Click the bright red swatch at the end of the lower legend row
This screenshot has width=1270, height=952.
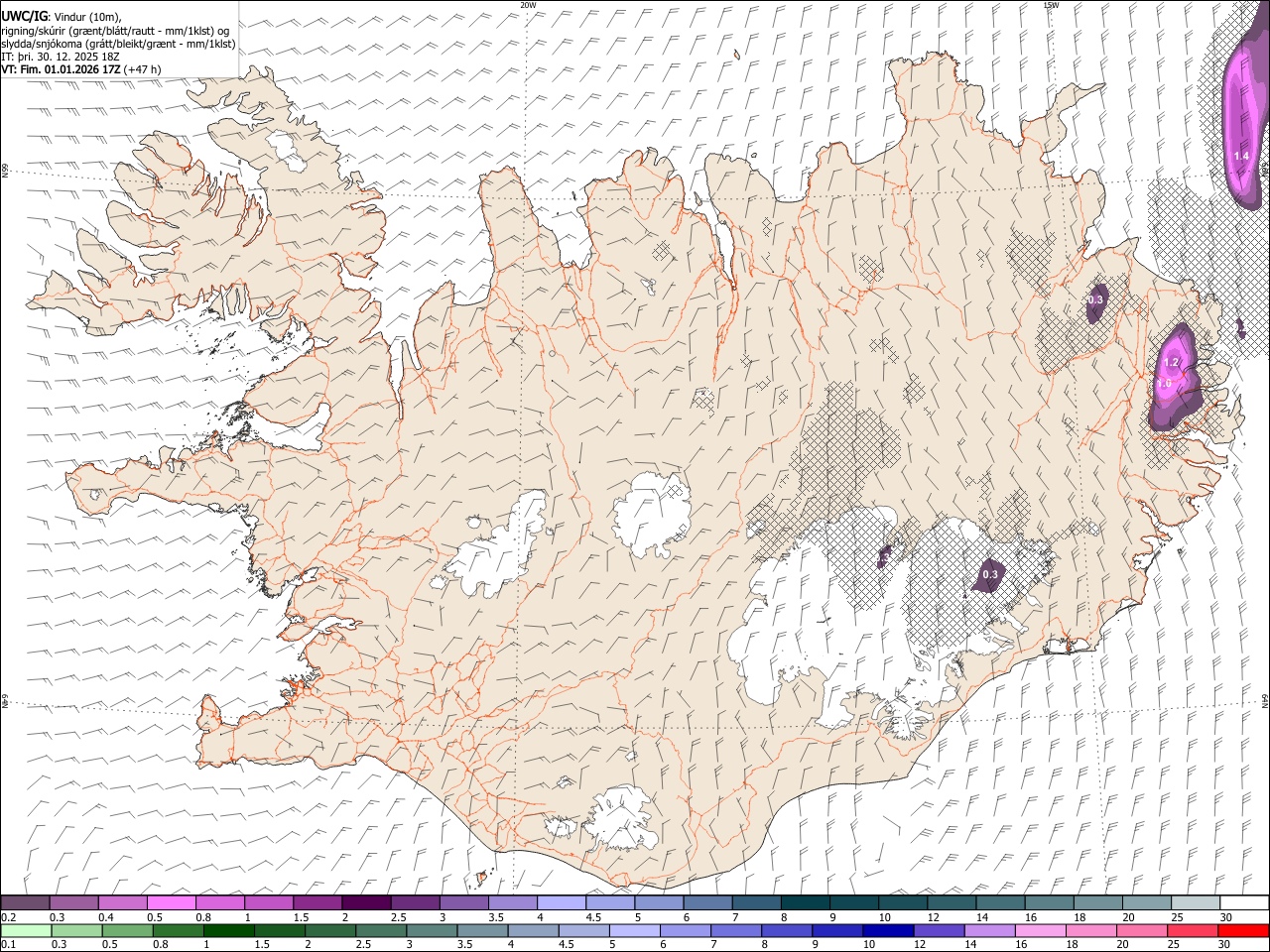(1243, 930)
